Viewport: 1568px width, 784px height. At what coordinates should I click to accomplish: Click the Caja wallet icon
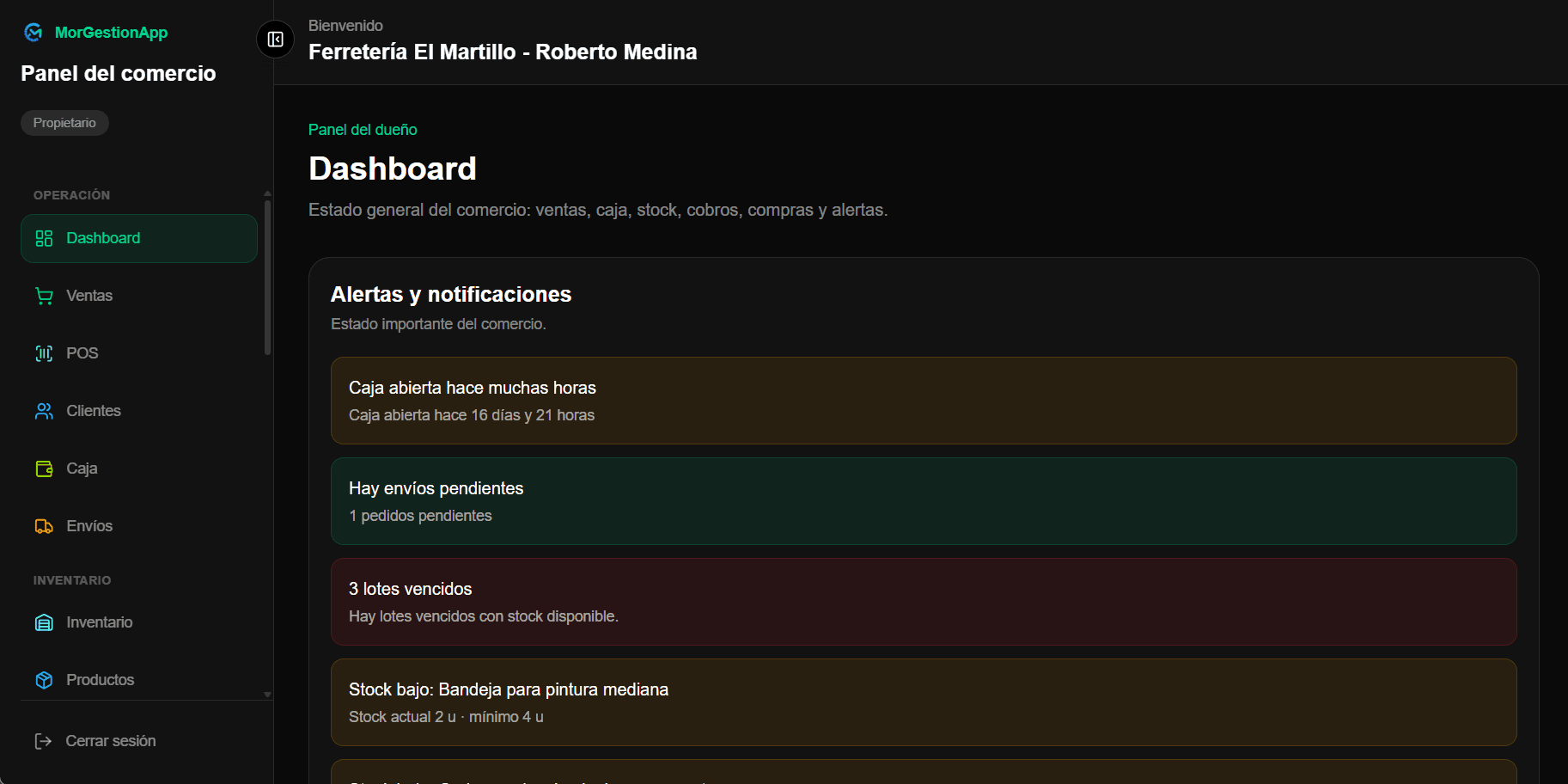(x=44, y=469)
